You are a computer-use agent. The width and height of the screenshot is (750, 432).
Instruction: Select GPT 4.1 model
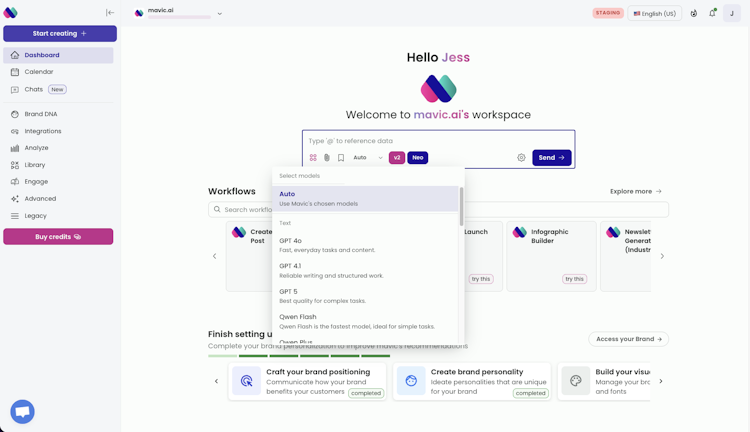tap(365, 270)
